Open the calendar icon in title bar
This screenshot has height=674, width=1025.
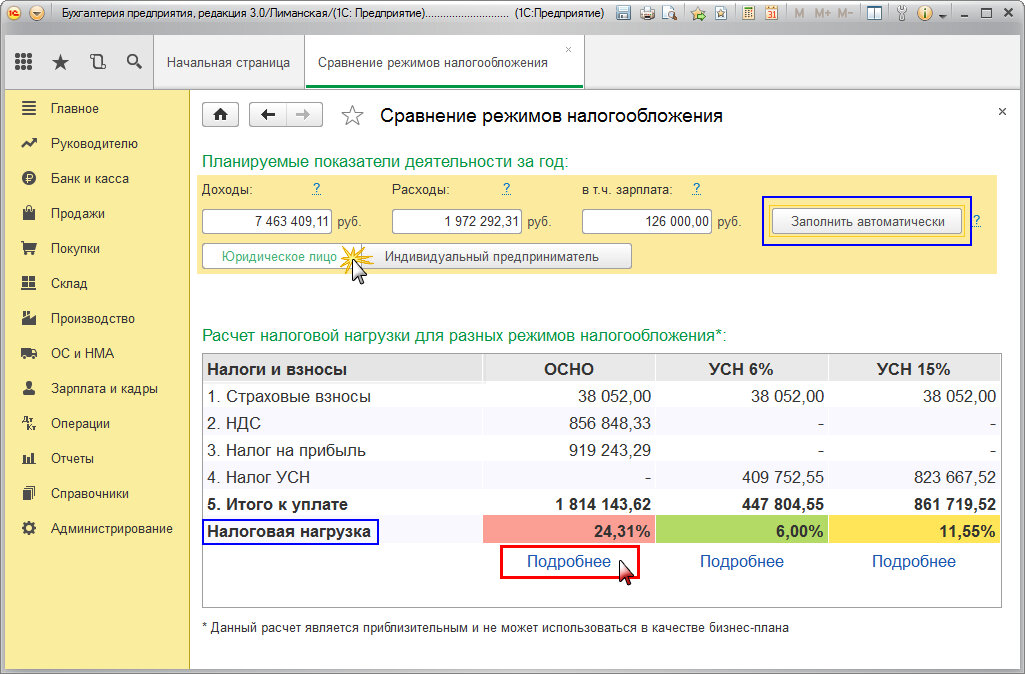771,12
